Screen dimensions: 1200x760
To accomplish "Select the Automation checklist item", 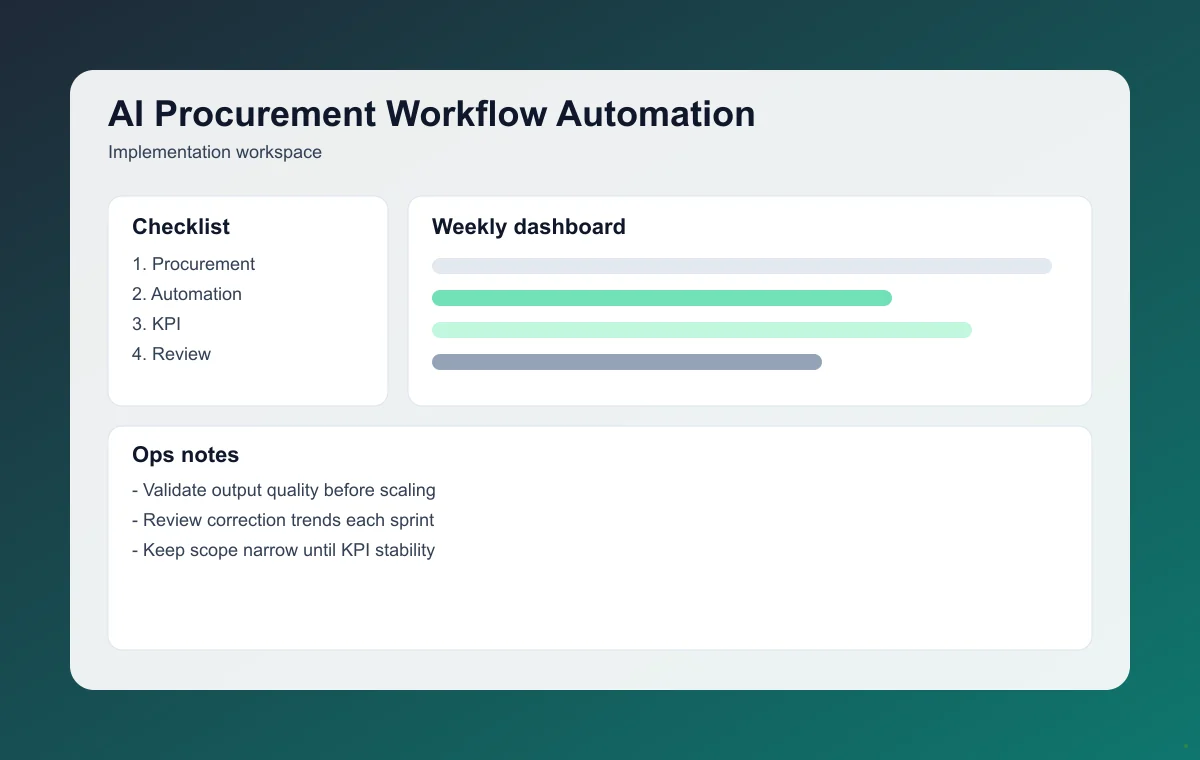I will 187,294.
